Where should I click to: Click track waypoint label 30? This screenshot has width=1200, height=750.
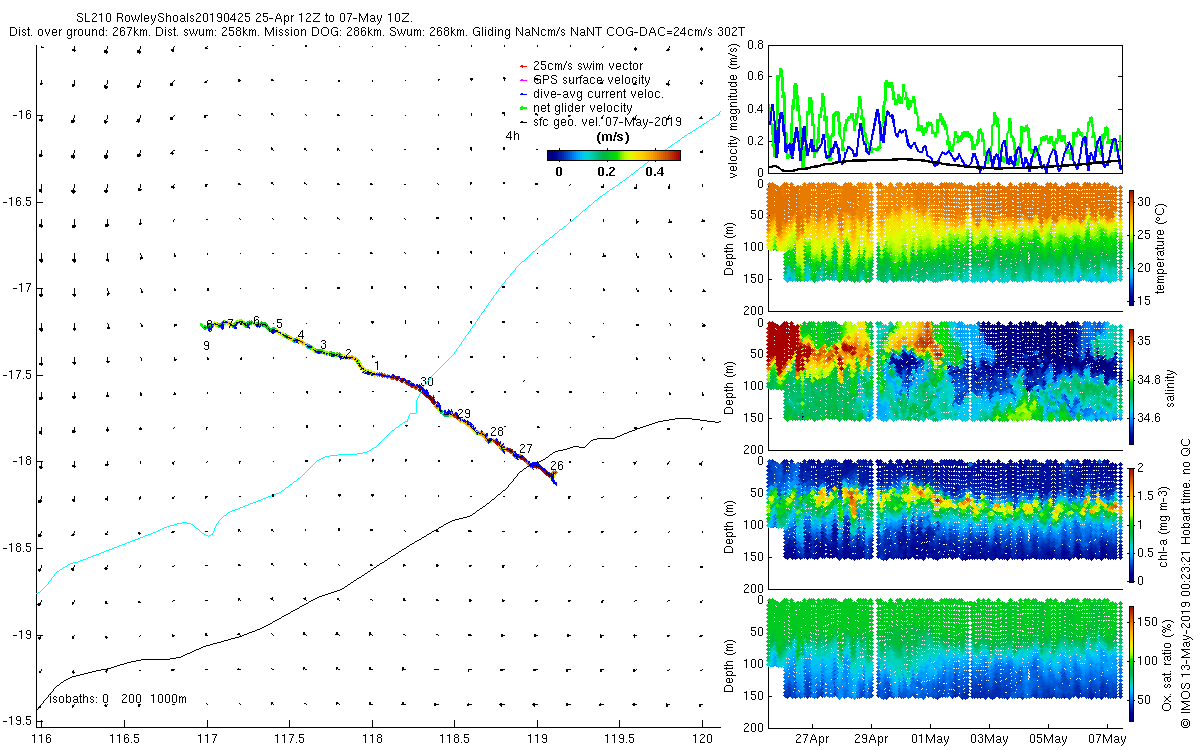coord(427,382)
